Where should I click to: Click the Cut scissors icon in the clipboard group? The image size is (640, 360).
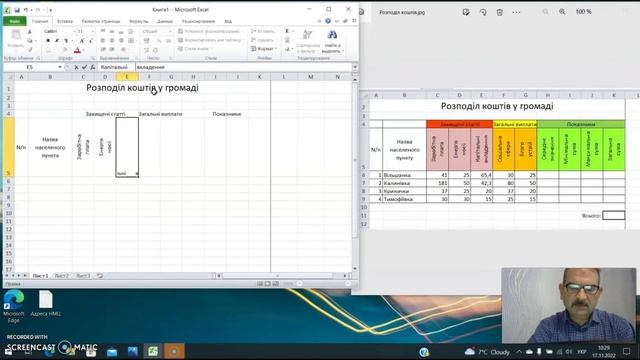(x=30, y=32)
